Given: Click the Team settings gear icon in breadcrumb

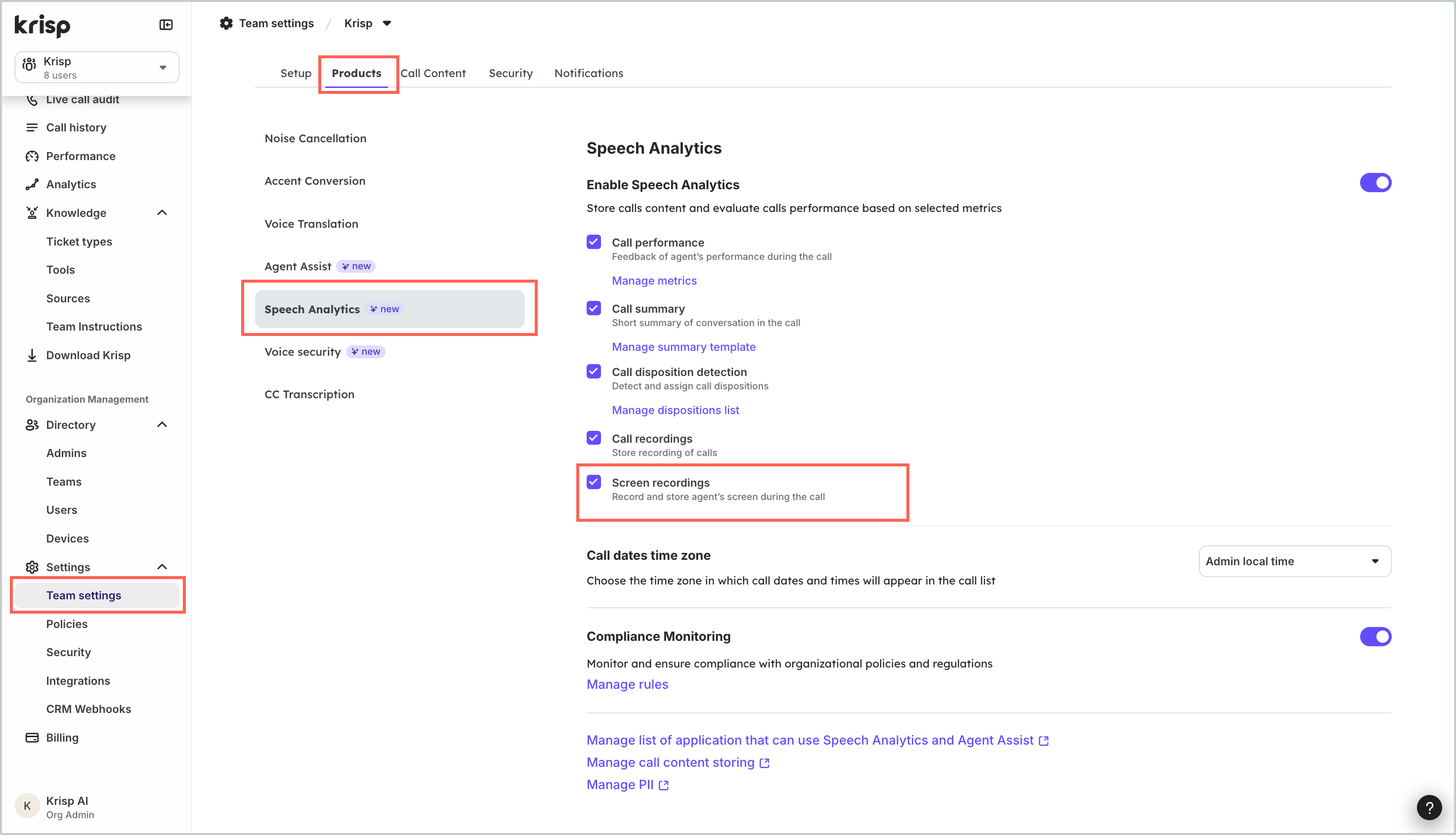Looking at the screenshot, I should [x=226, y=23].
